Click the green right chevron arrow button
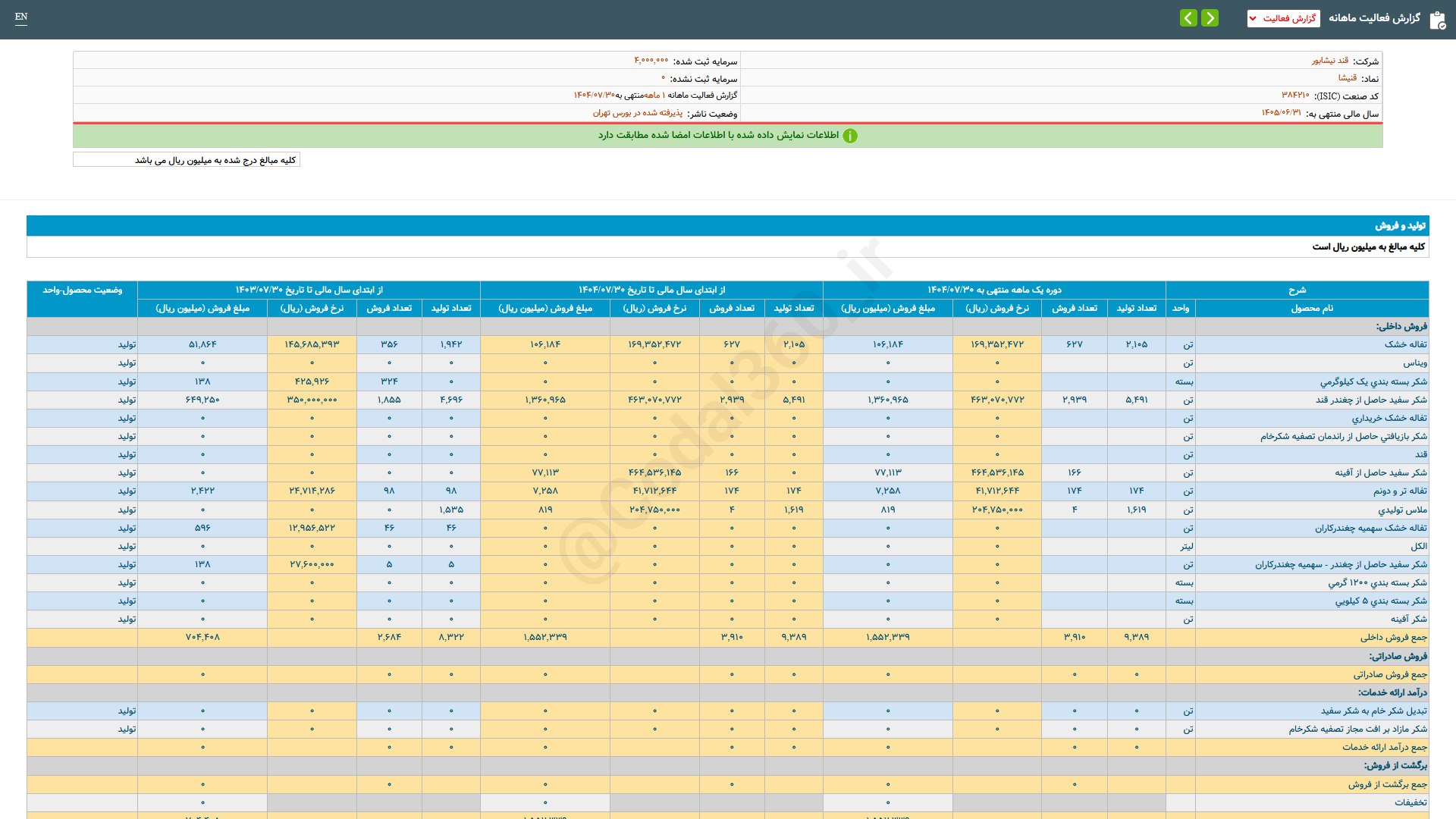1456x819 pixels. 1210,18
